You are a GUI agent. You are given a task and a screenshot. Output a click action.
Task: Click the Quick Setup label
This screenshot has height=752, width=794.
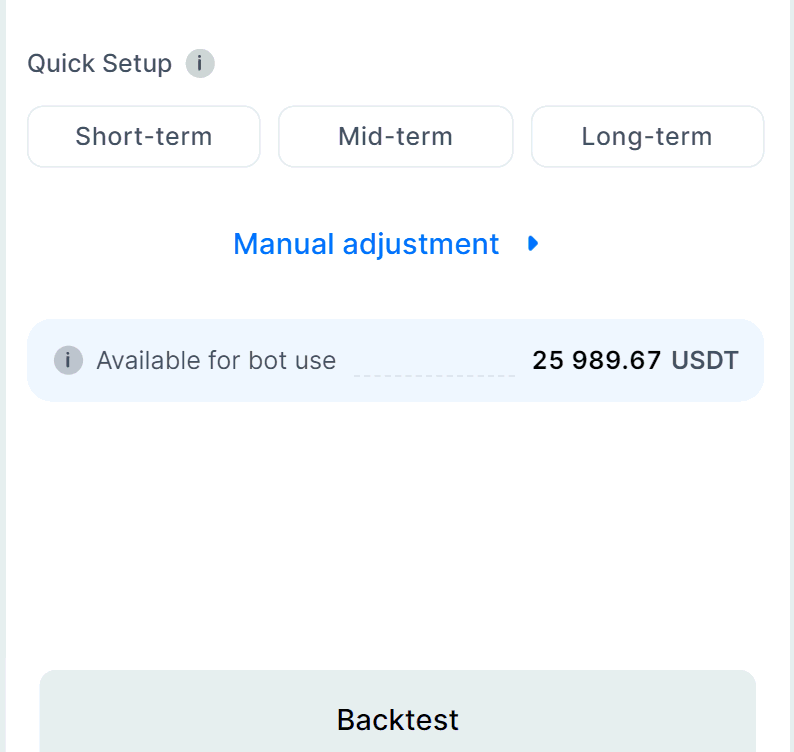(x=99, y=64)
